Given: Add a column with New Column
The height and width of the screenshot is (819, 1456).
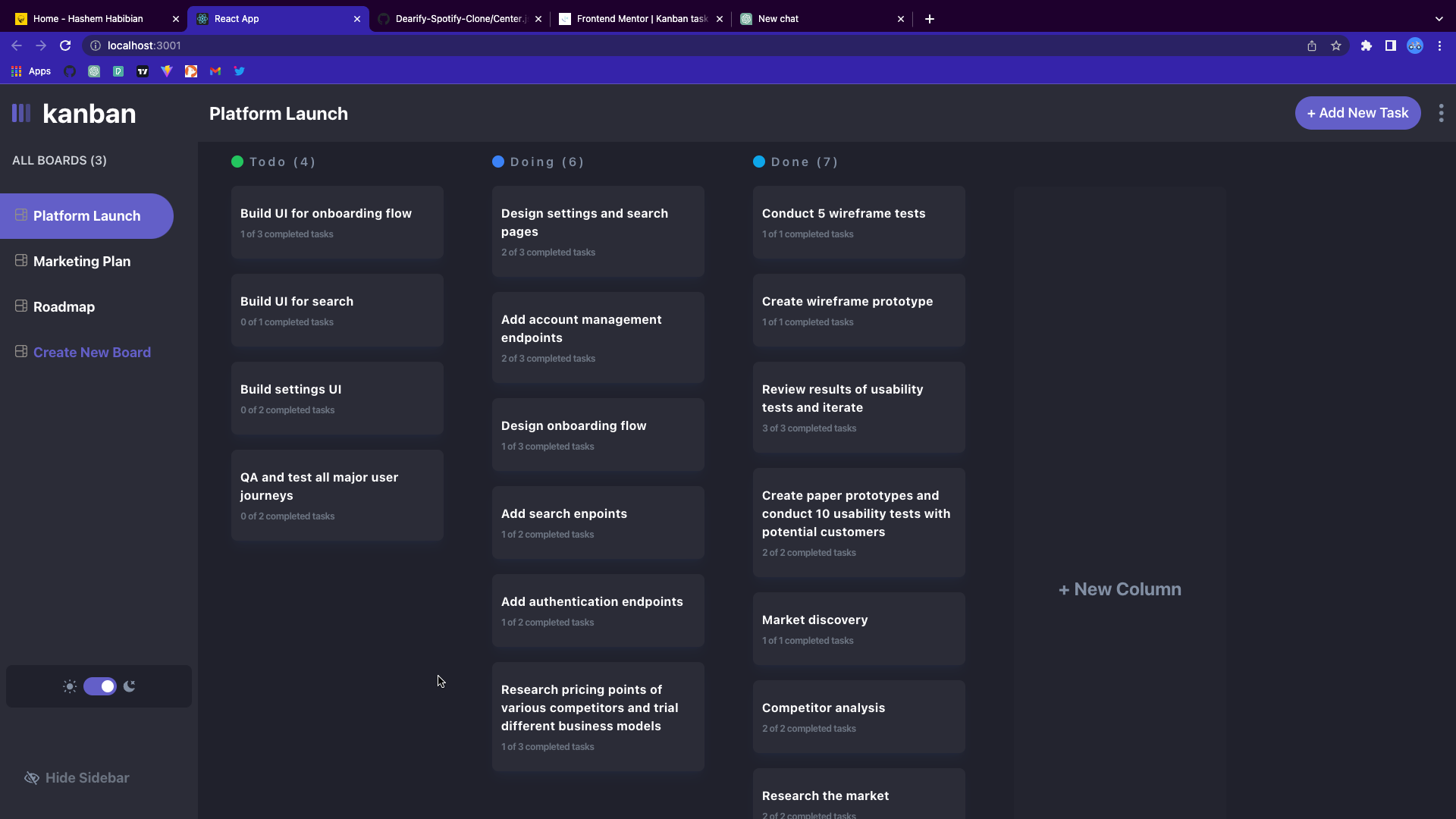Looking at the screenshot, I should (x=1119, y=589).
